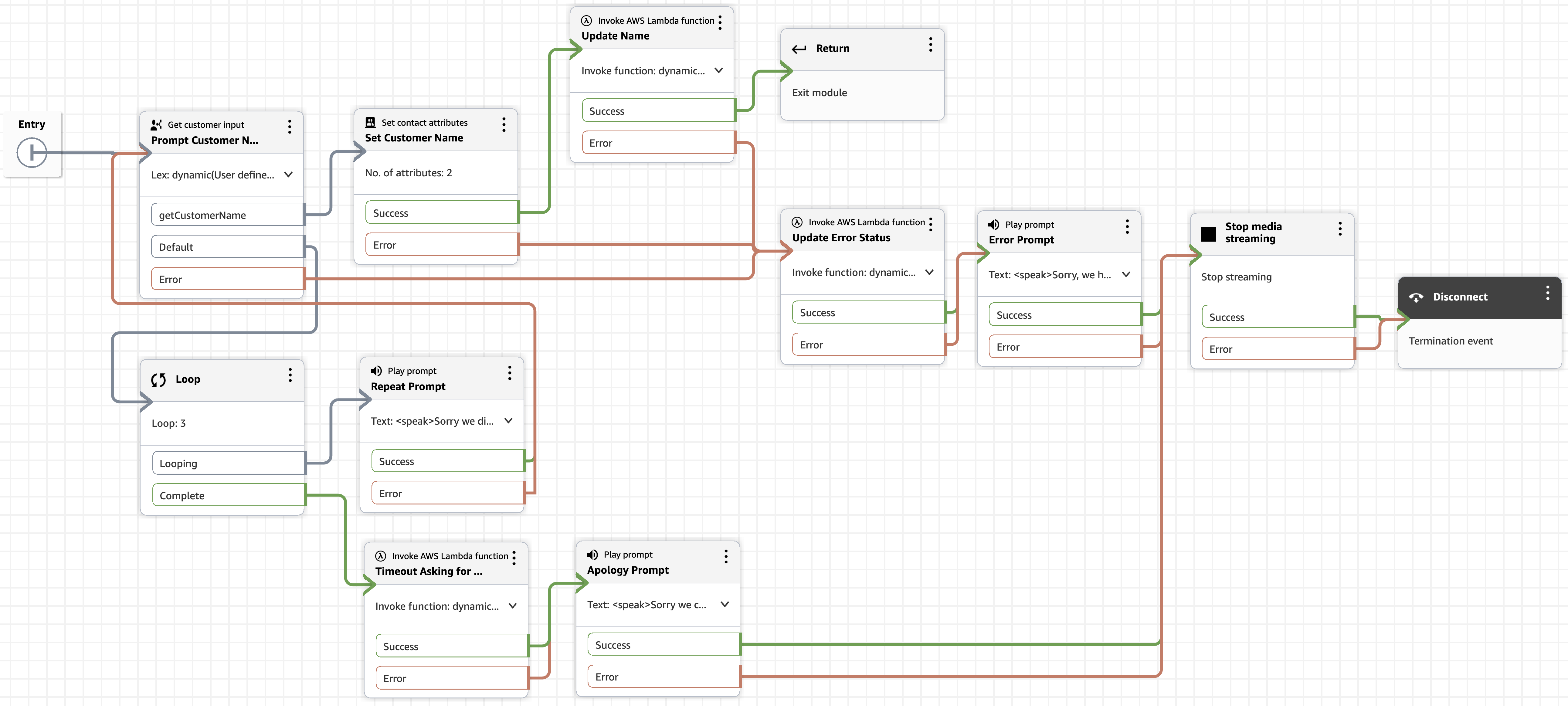Expand Update Name invoke function chevron
The image size is (1568, 706).
click(718, 71)
